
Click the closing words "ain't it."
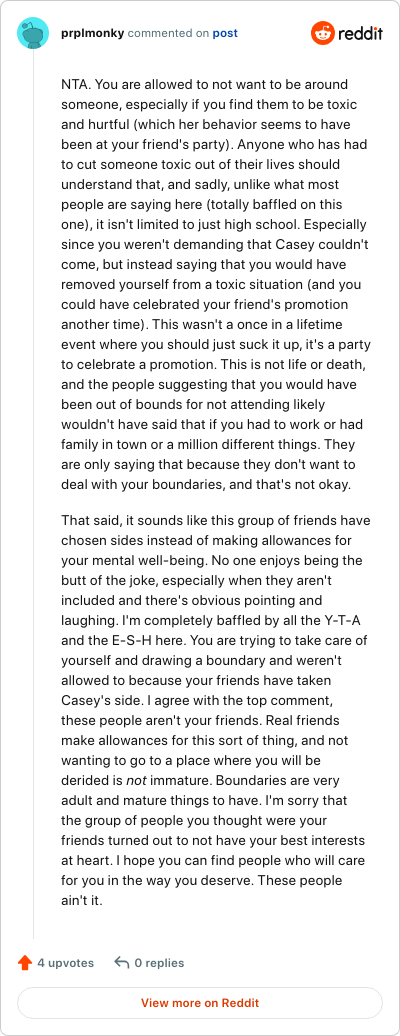coord(82,900)
